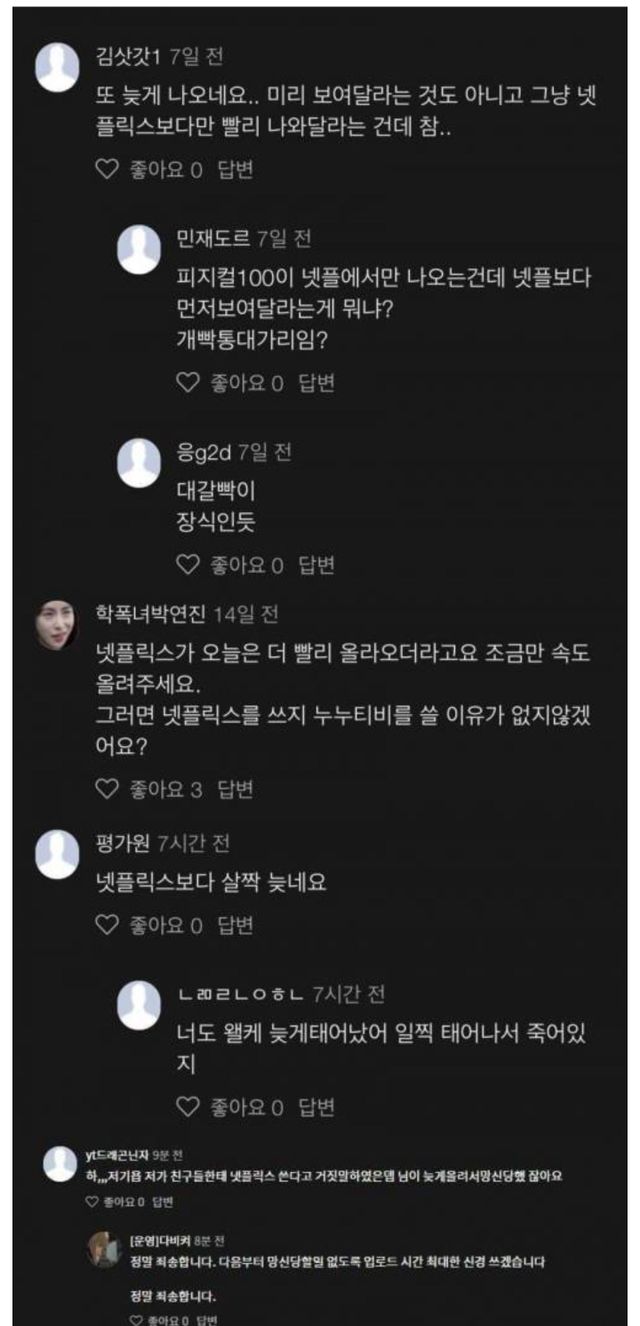The height and width of the screenshot is (1326, 640).
Task: Like 김삿갓1's comment with the heart icon
Action: click(x=106, y=170)
